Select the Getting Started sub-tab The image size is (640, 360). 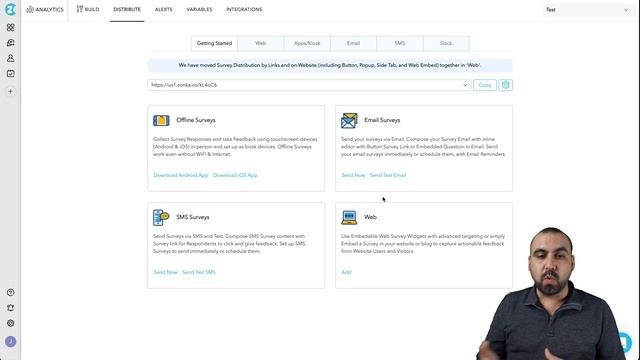(214, 43)
